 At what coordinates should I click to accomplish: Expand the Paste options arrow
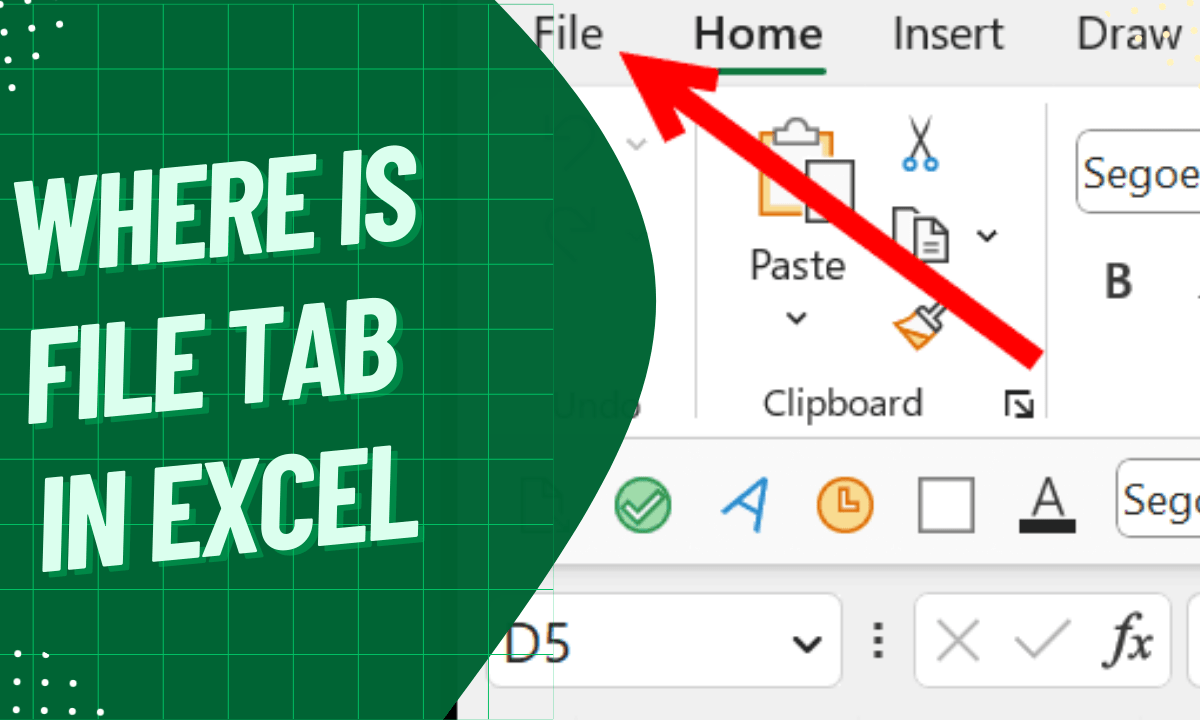pos(797,319)
